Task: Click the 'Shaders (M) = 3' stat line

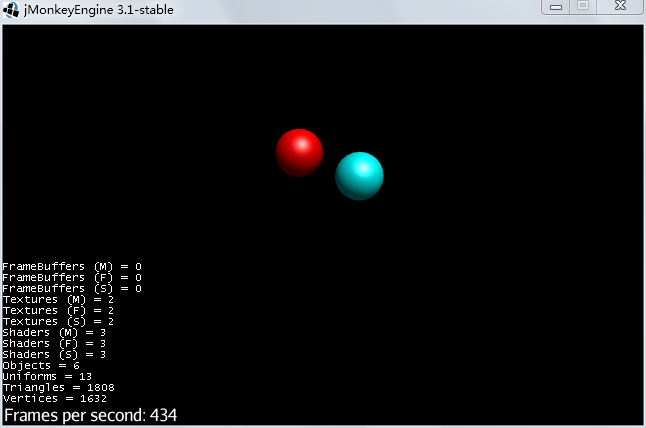Action: click(54, 332)
